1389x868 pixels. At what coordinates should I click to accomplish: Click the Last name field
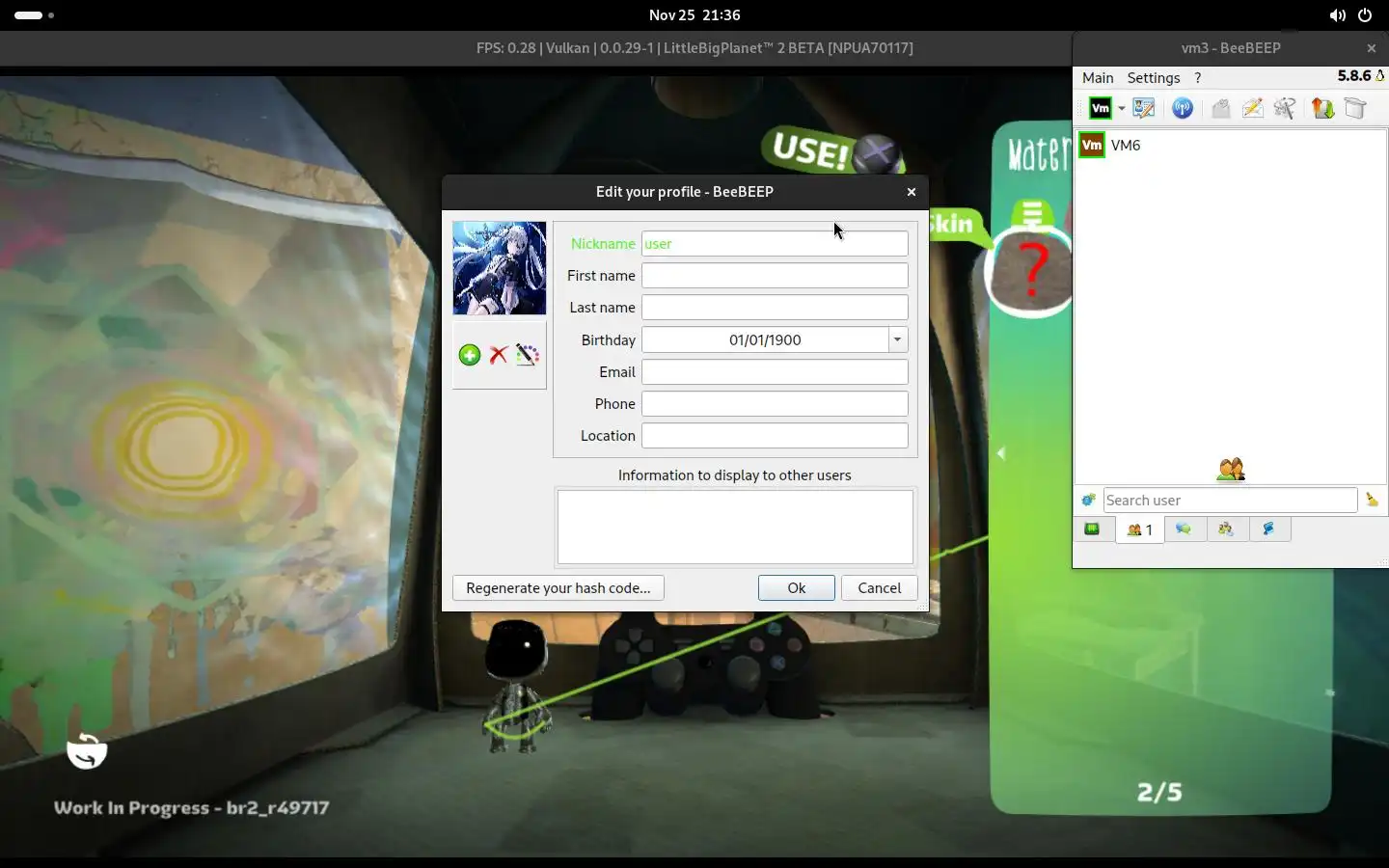coord(775,308)
